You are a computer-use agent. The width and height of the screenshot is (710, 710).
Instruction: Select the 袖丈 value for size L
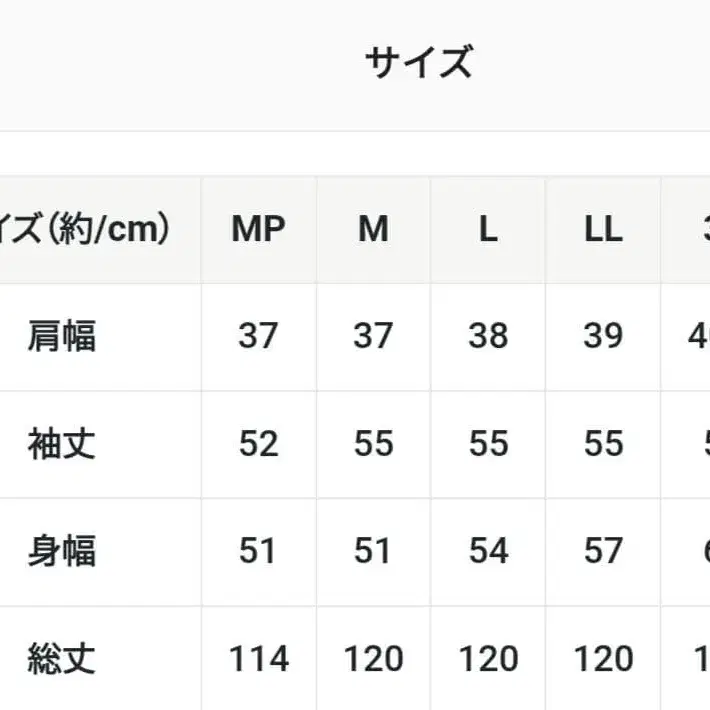pyautogui.click(x=488, y=443)
